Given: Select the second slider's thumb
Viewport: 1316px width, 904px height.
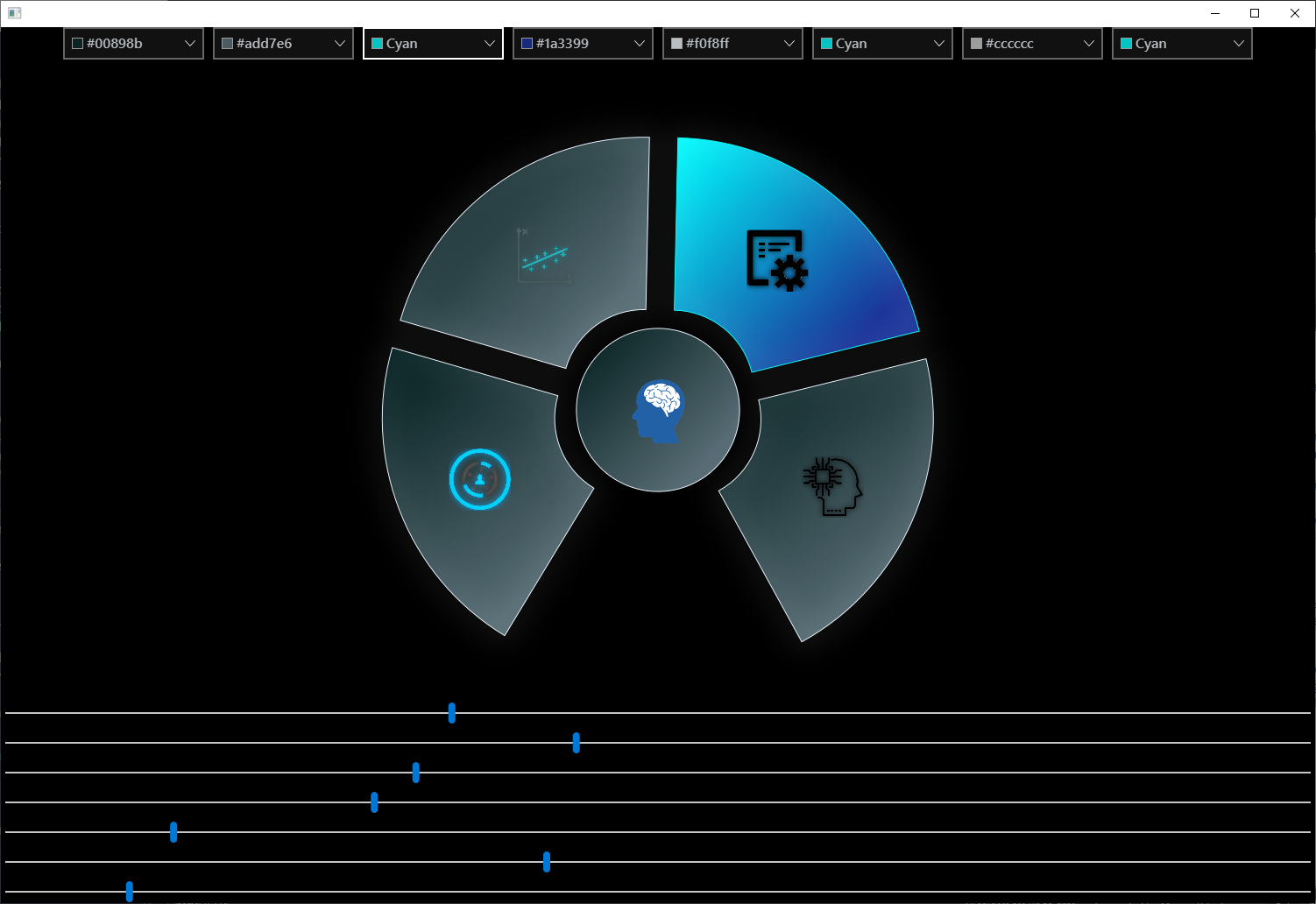Looking at the screenshot, I should point(576,743).
